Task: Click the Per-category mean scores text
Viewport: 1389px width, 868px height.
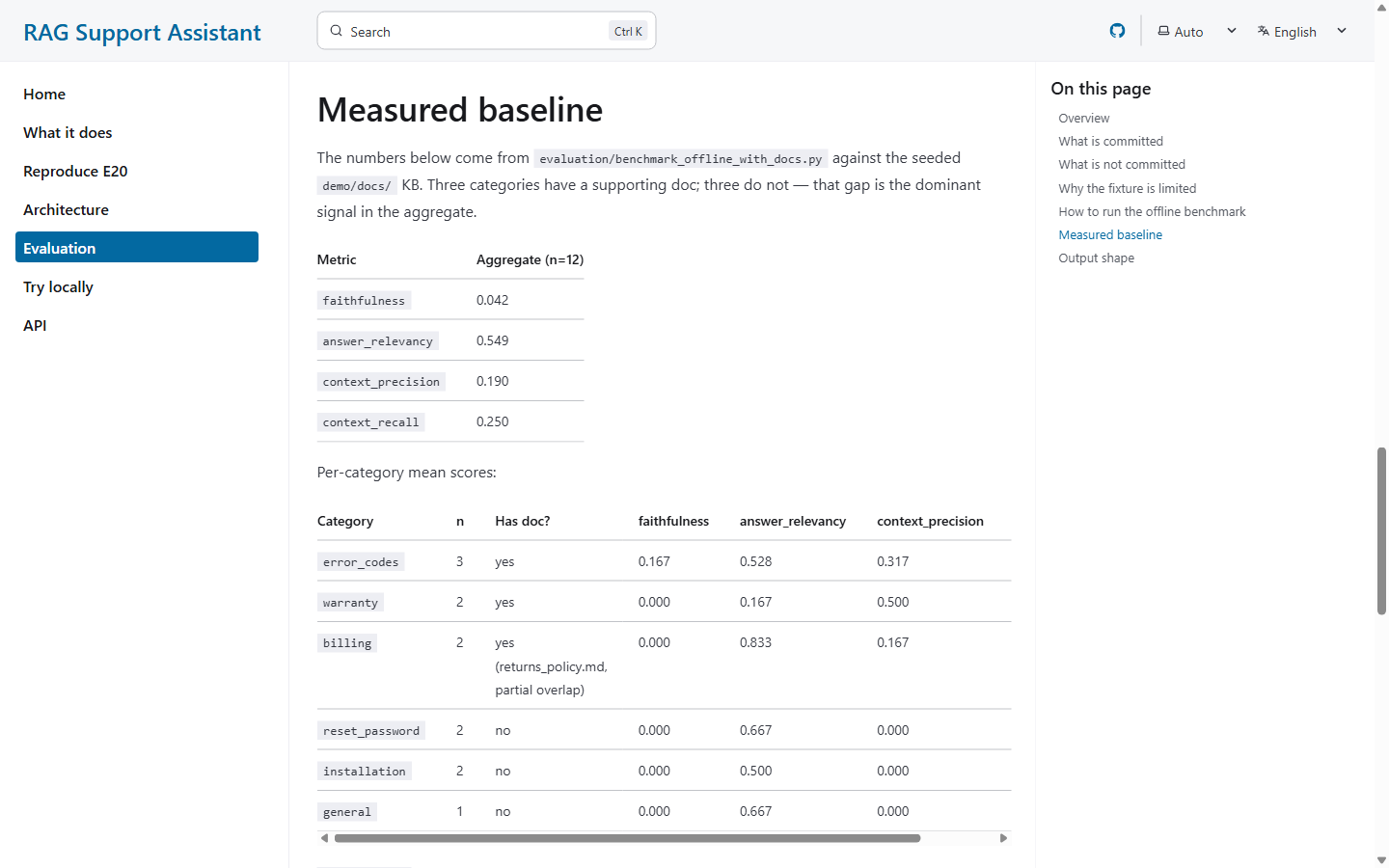Action: 406,473
